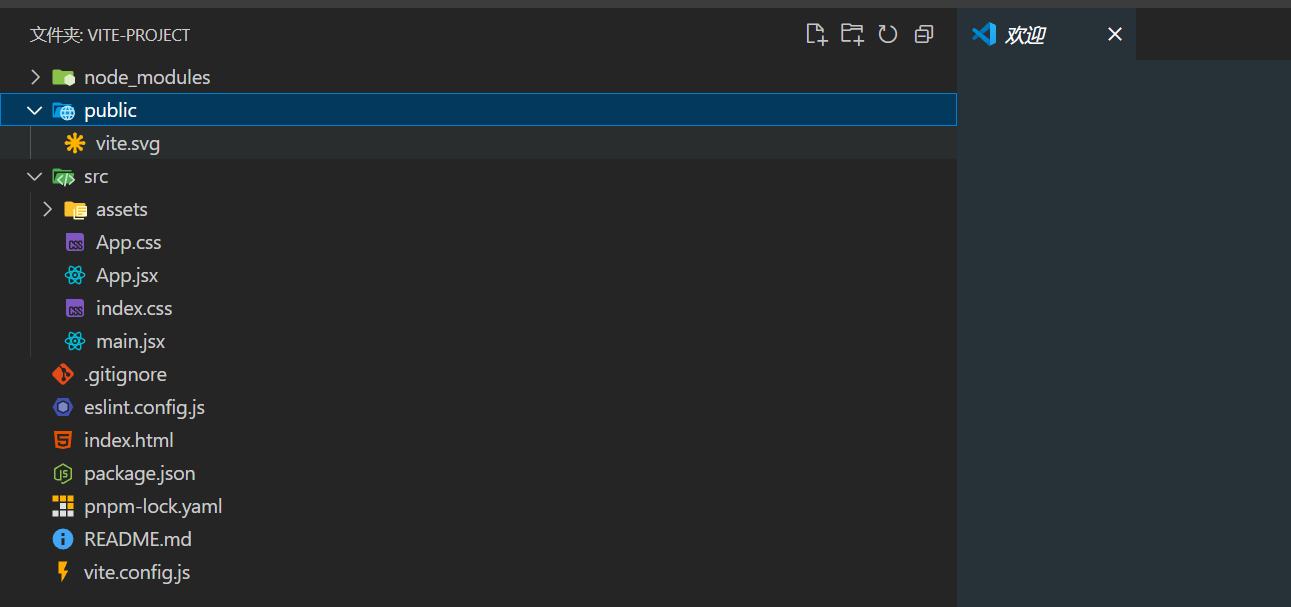Click the React icon beside App.jsx
This screenshot has width=1291, height=607.
[x=75, y=275]
